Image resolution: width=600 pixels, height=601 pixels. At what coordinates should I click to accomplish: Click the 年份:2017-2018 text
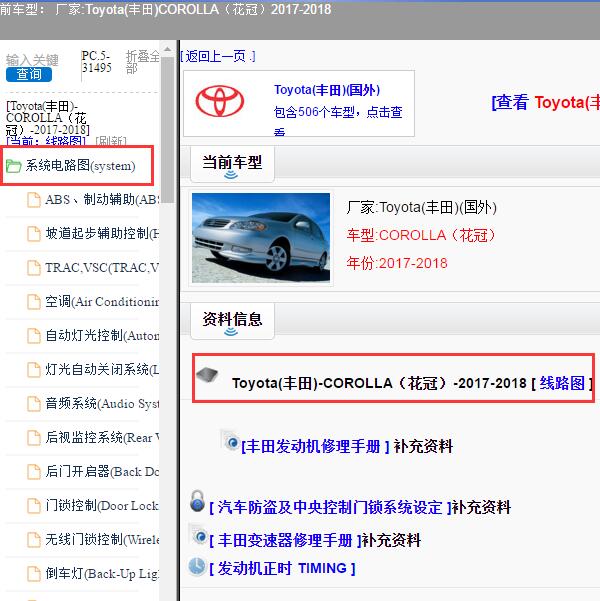[x=397, y=264]
